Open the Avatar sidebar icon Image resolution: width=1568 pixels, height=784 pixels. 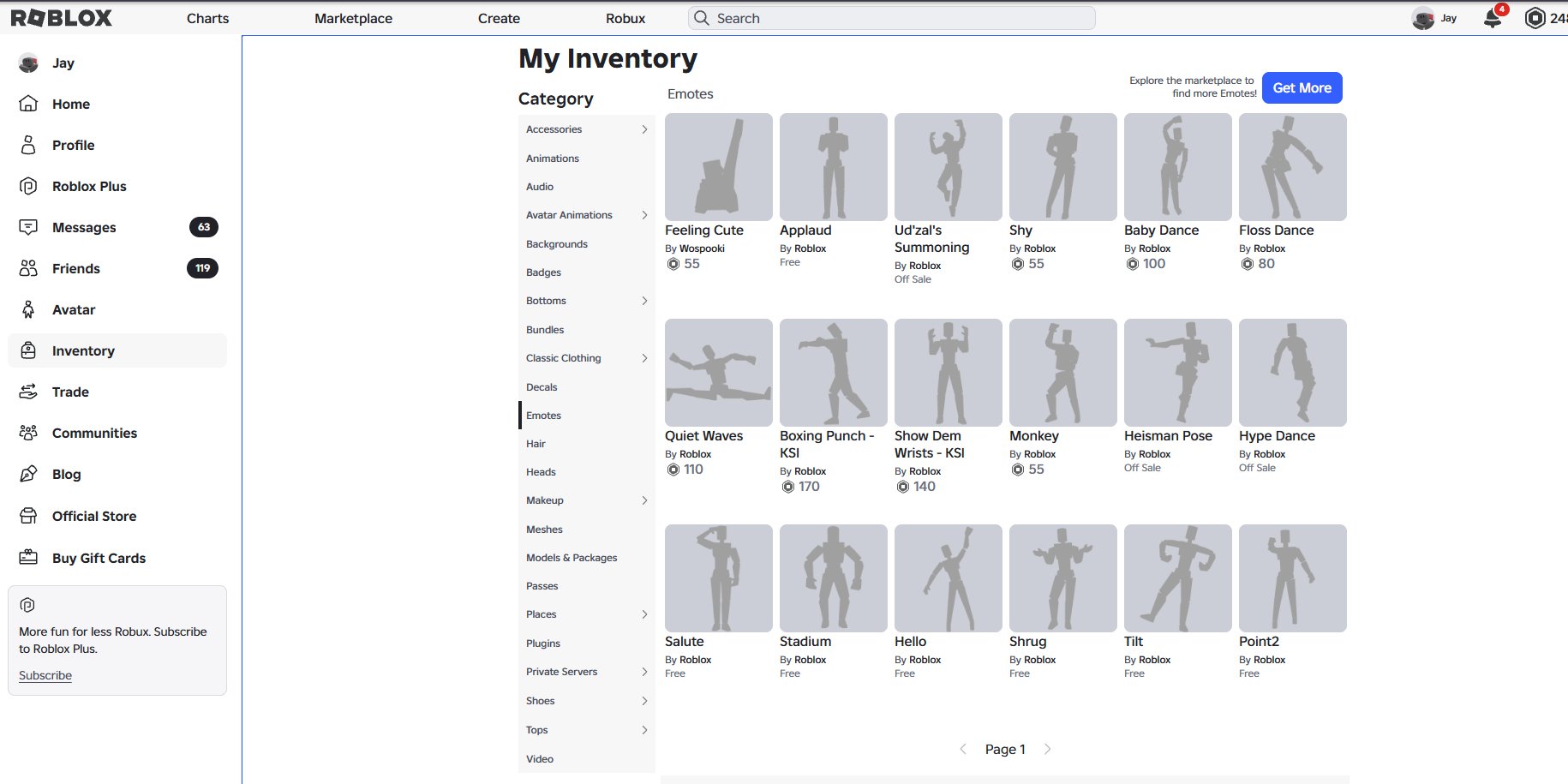point(28,309)
